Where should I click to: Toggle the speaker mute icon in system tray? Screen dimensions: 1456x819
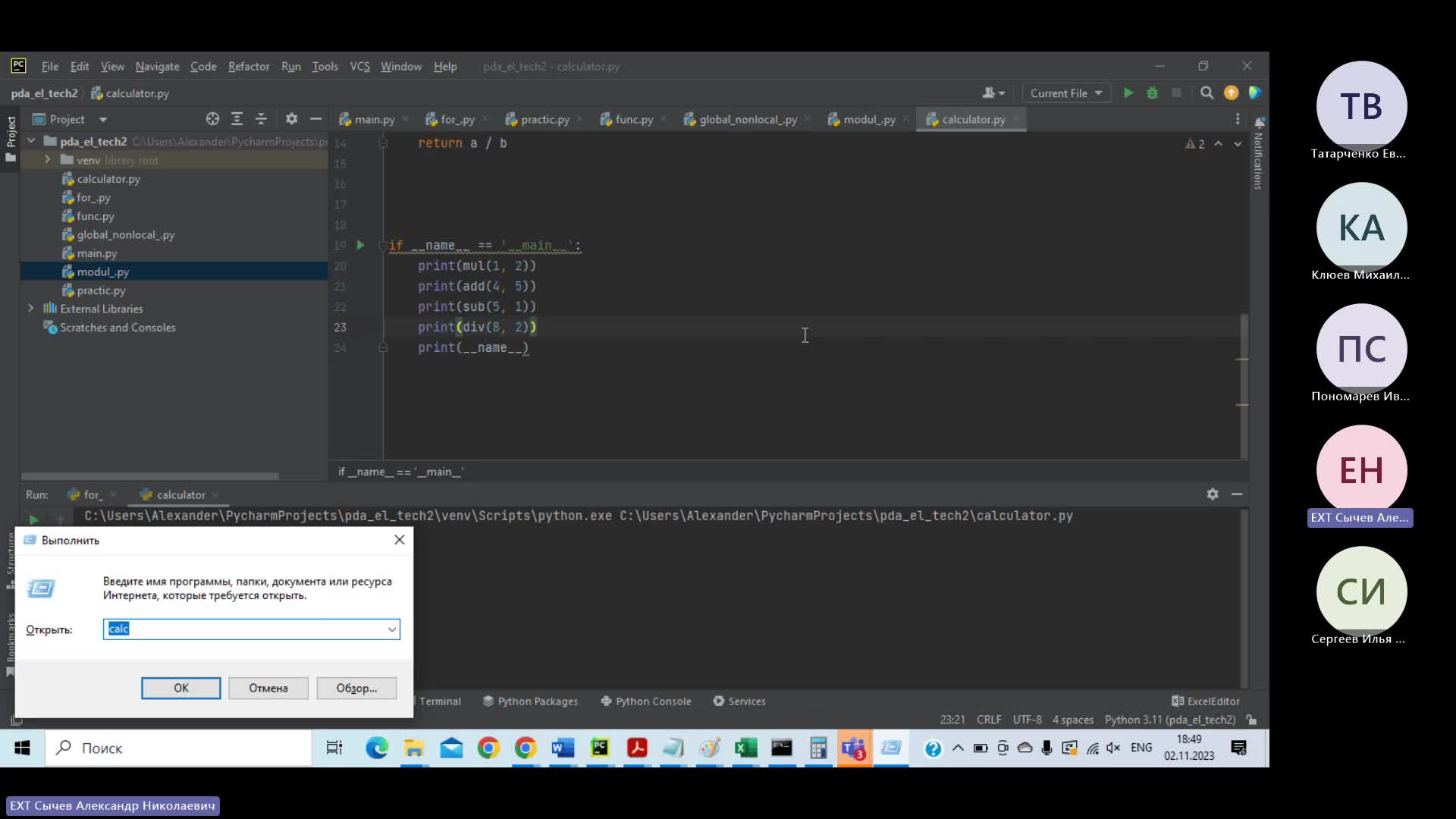1113,748
